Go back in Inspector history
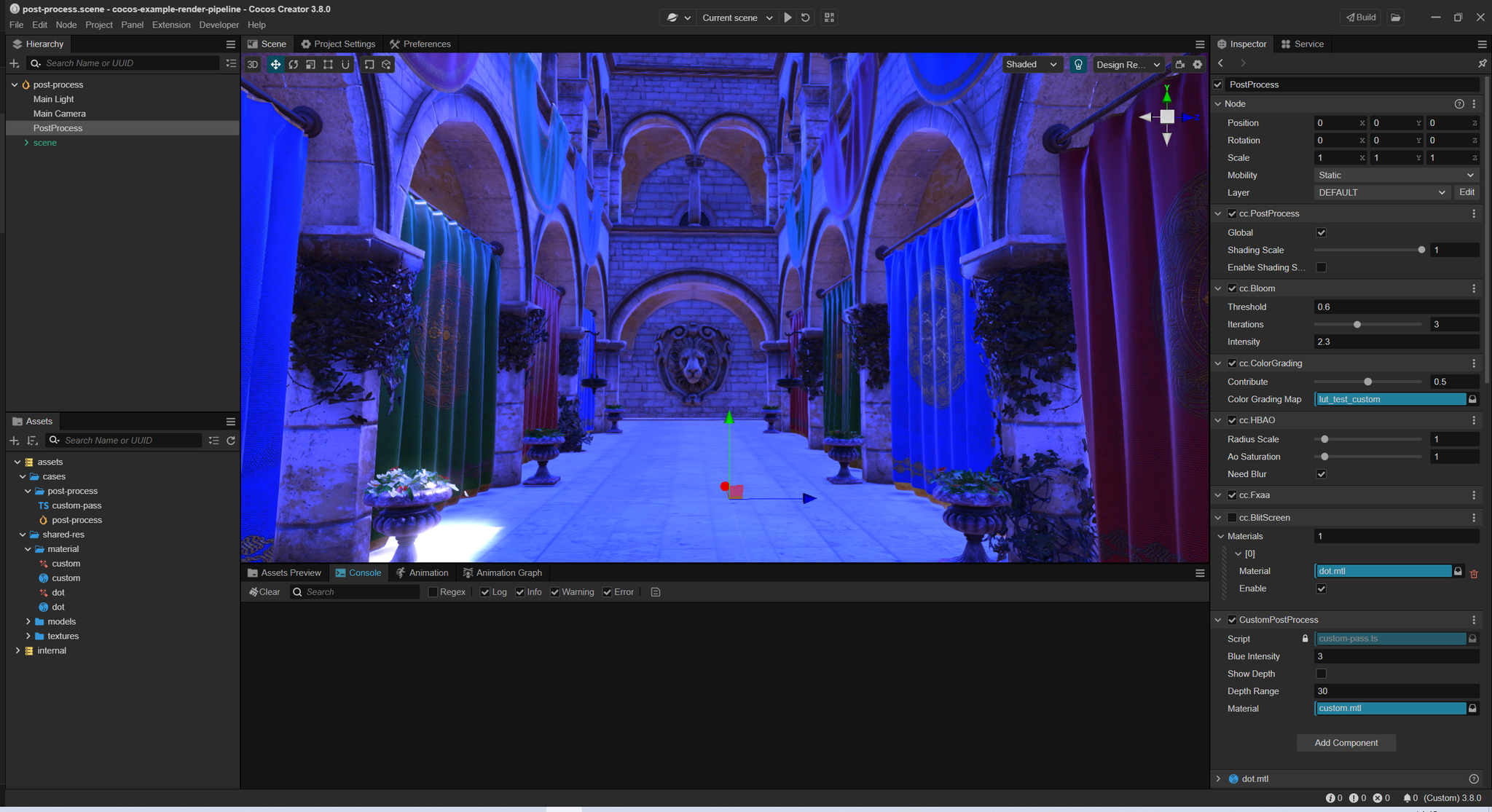 (x=1221, y=63)
